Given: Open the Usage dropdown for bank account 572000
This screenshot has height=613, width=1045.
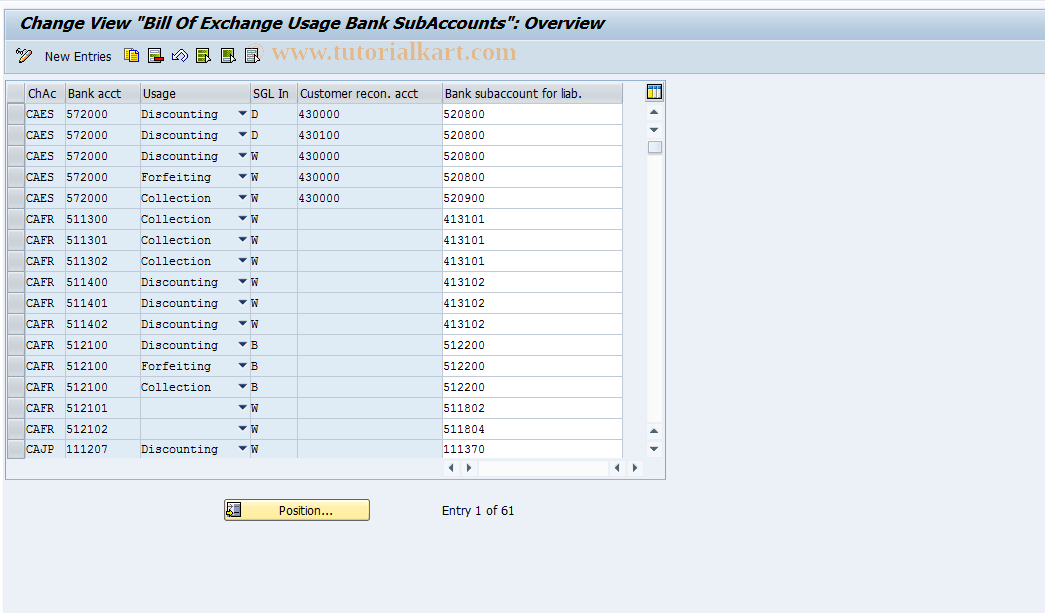Looking at the screenshot, I should [x=242, y=113].
